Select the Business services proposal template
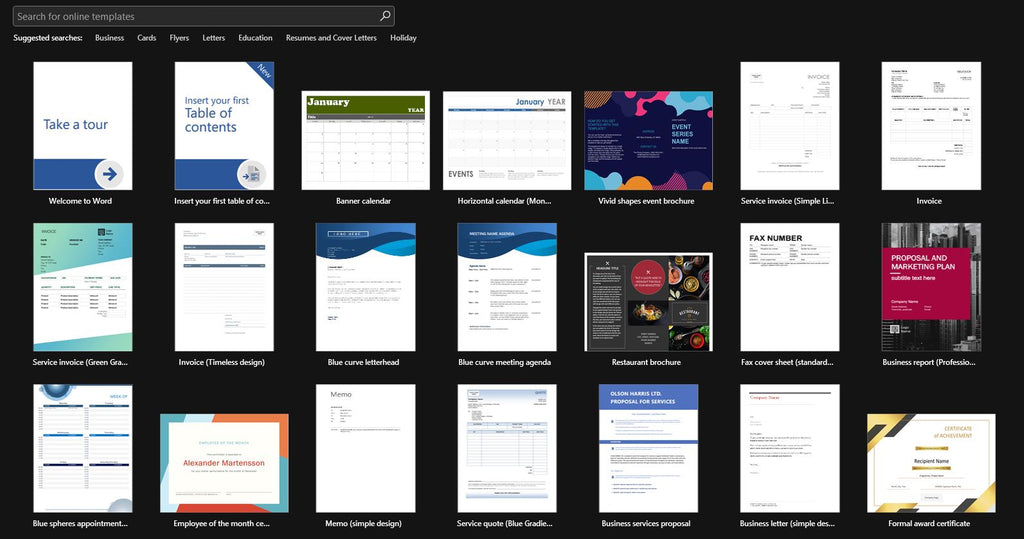 click(648, 448)
